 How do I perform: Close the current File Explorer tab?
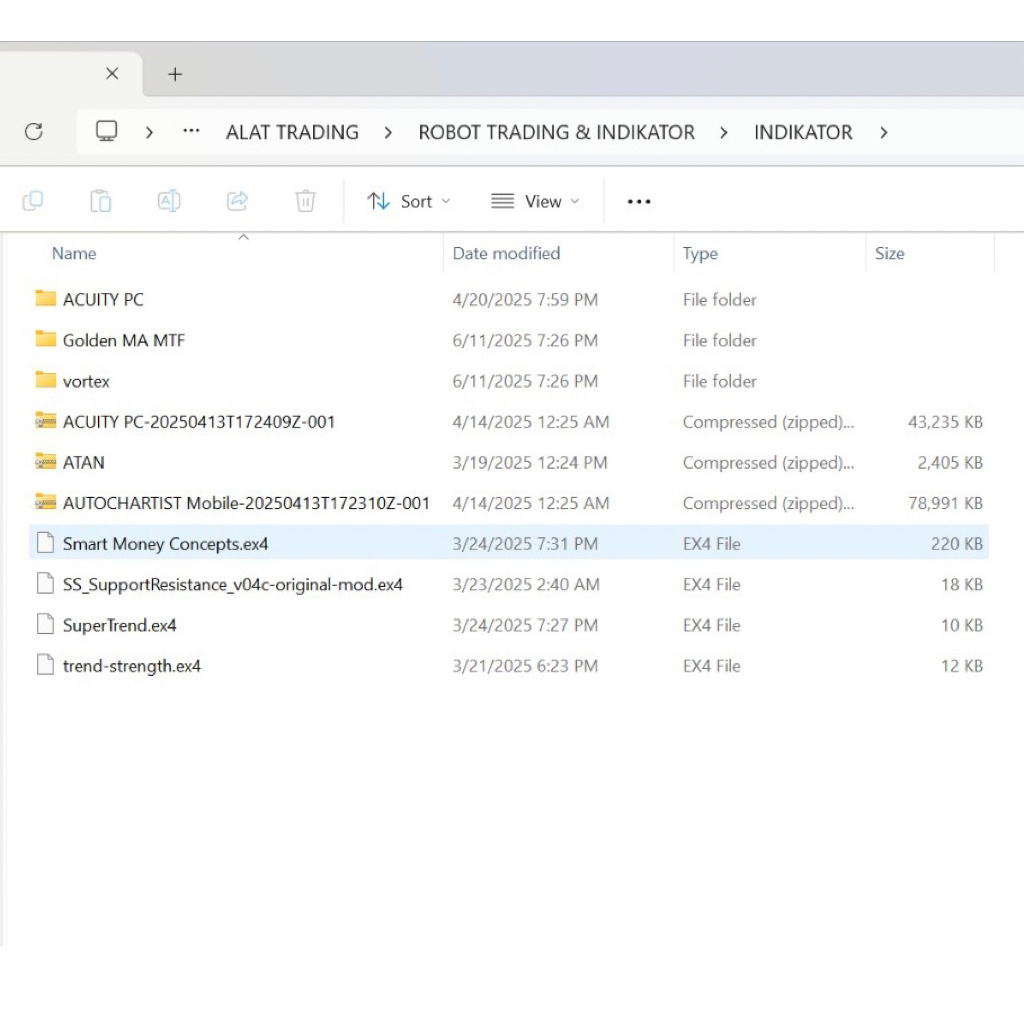(112, 74)
